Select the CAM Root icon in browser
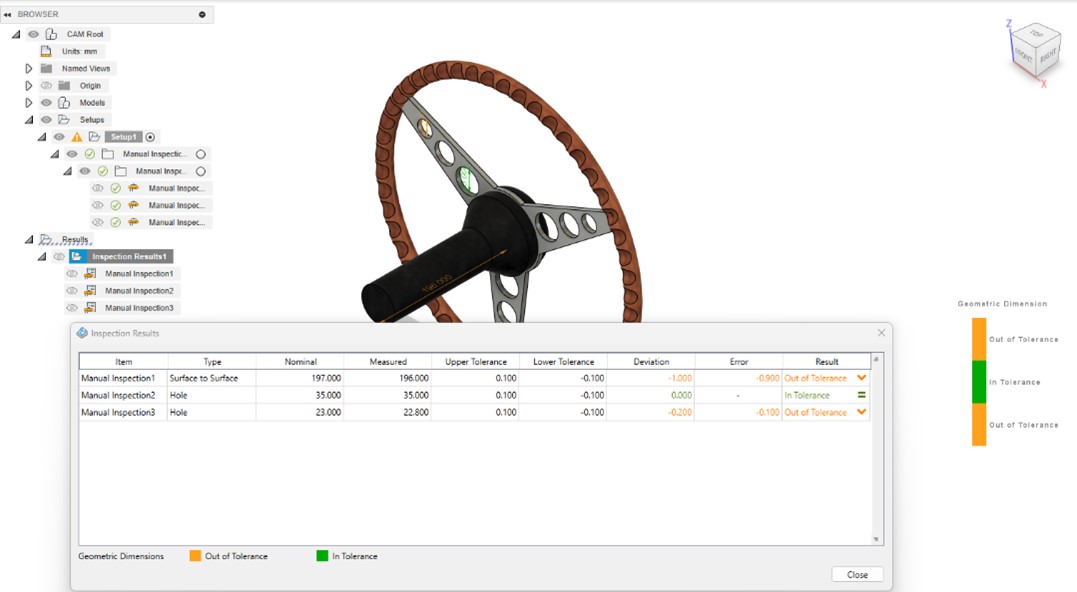Image resolution: width=1077 pixels, height=592 pixels. coord(51,33)
